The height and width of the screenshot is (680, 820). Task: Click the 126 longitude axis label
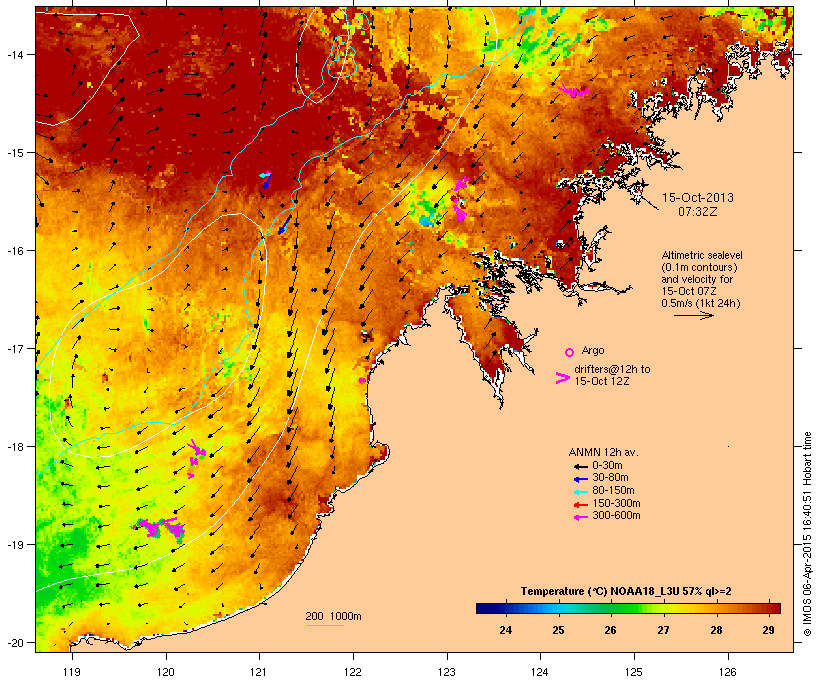click(728, 672)
